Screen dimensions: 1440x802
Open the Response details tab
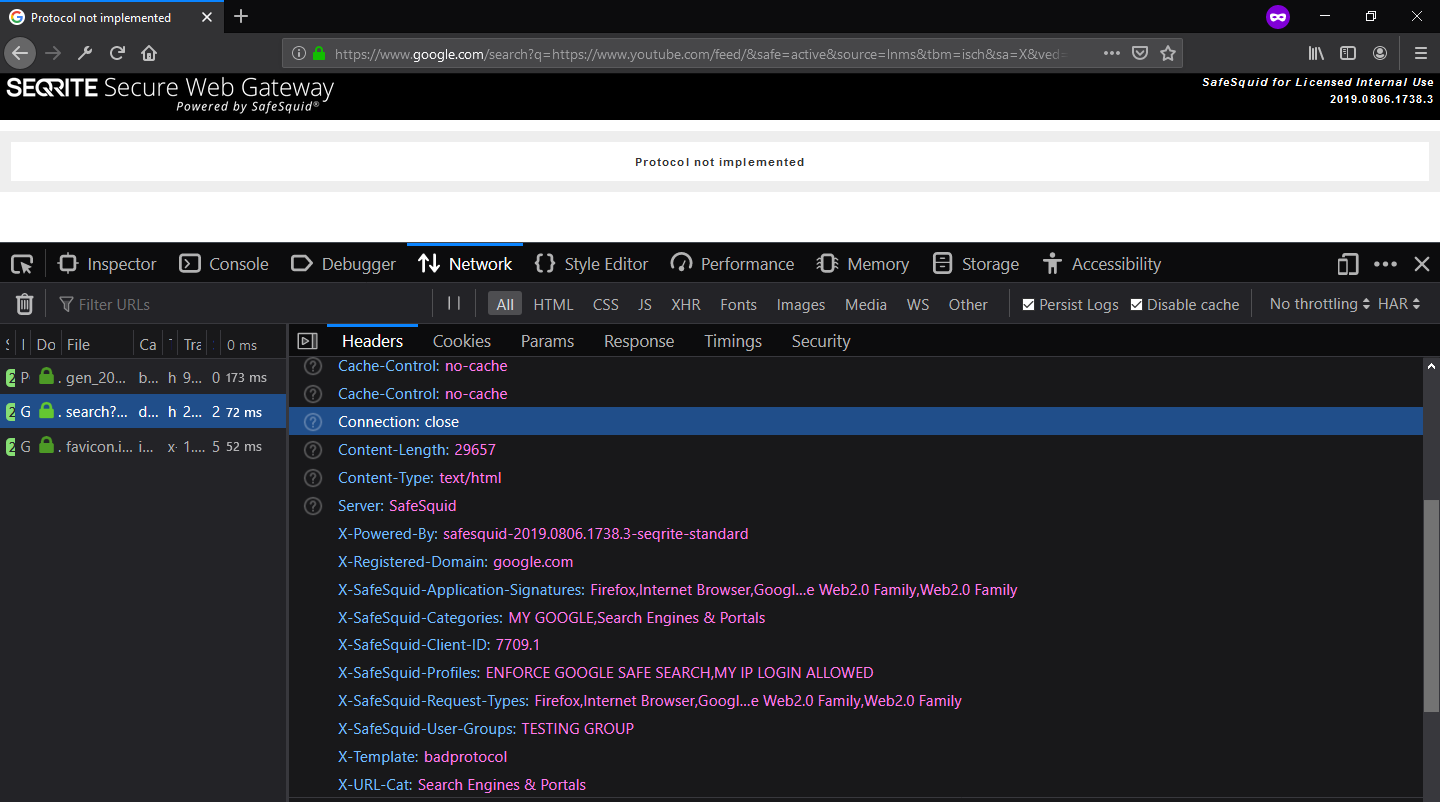pyautogui.click(x=639, y=341)
